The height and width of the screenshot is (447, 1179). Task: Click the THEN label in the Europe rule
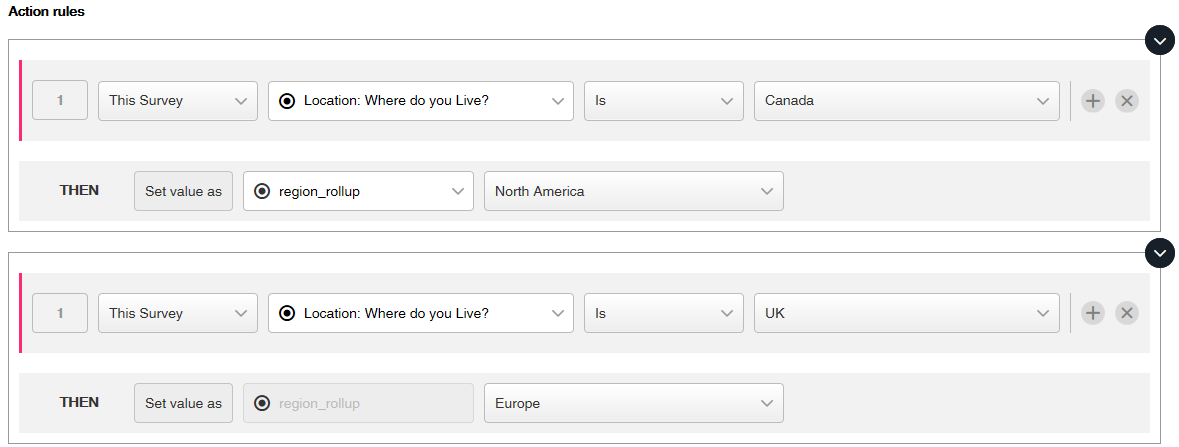[x=79, y=403]
